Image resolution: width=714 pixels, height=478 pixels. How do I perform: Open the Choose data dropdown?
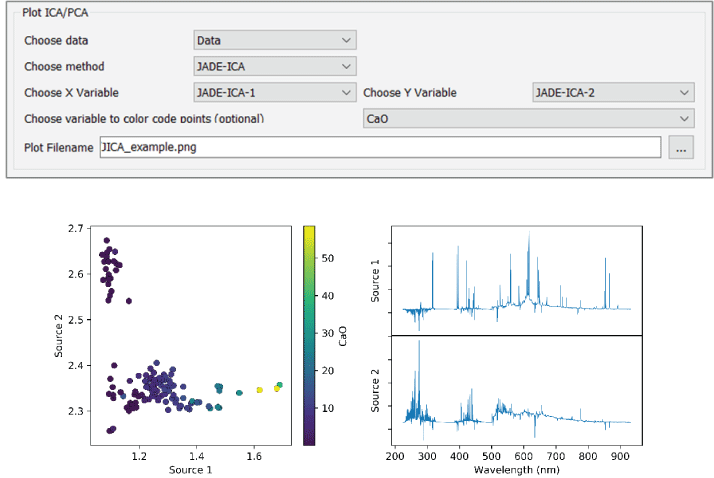274,40
